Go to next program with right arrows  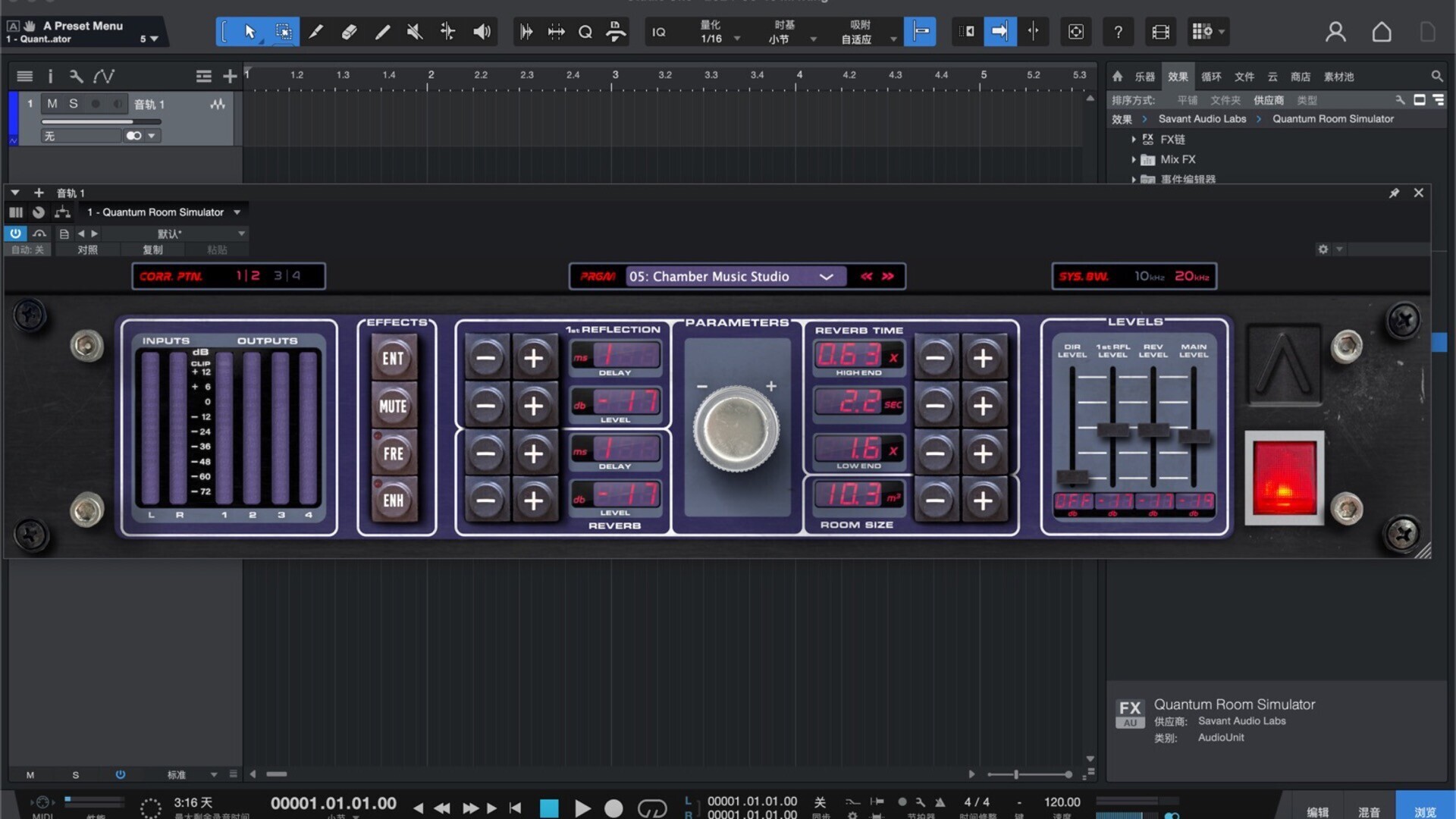pos(888,277)
